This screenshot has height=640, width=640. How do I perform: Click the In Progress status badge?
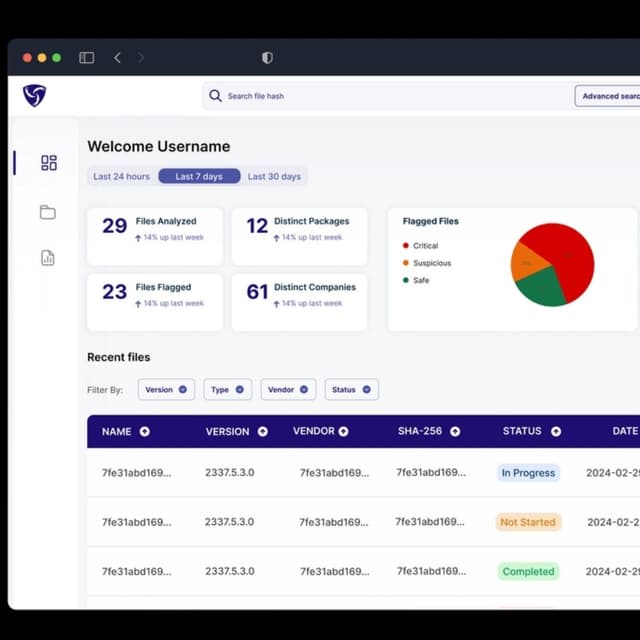tap(528, 473)
